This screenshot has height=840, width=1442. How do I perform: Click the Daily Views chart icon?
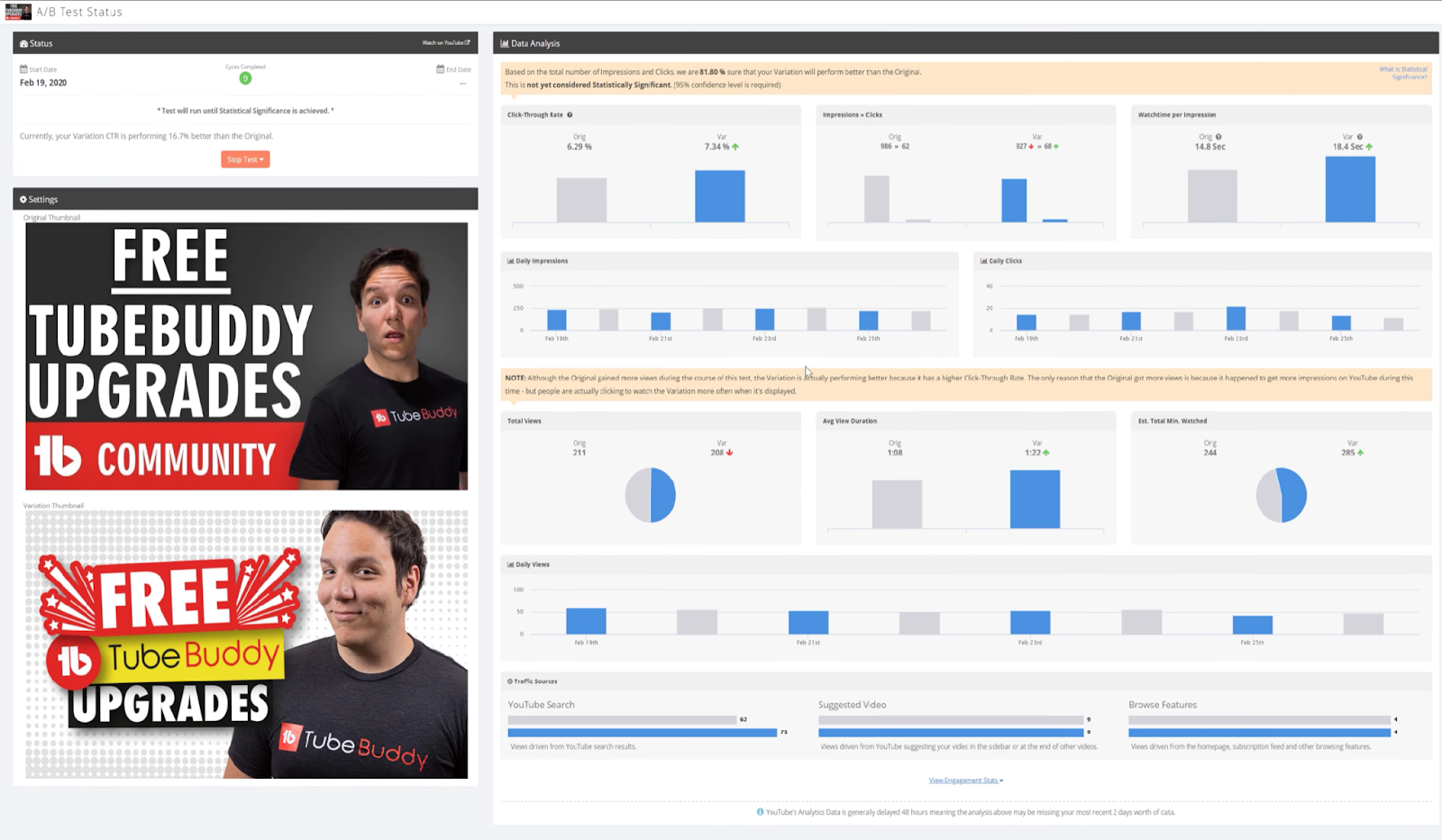point(511,564)
